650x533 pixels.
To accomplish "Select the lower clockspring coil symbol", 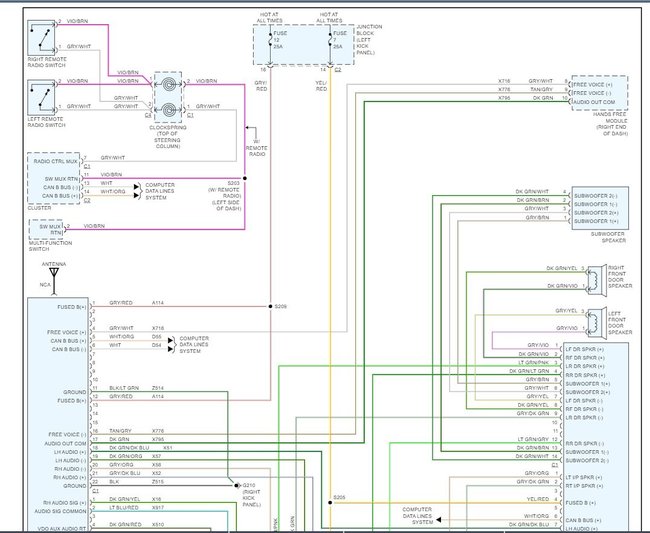I will pos(168,110).
